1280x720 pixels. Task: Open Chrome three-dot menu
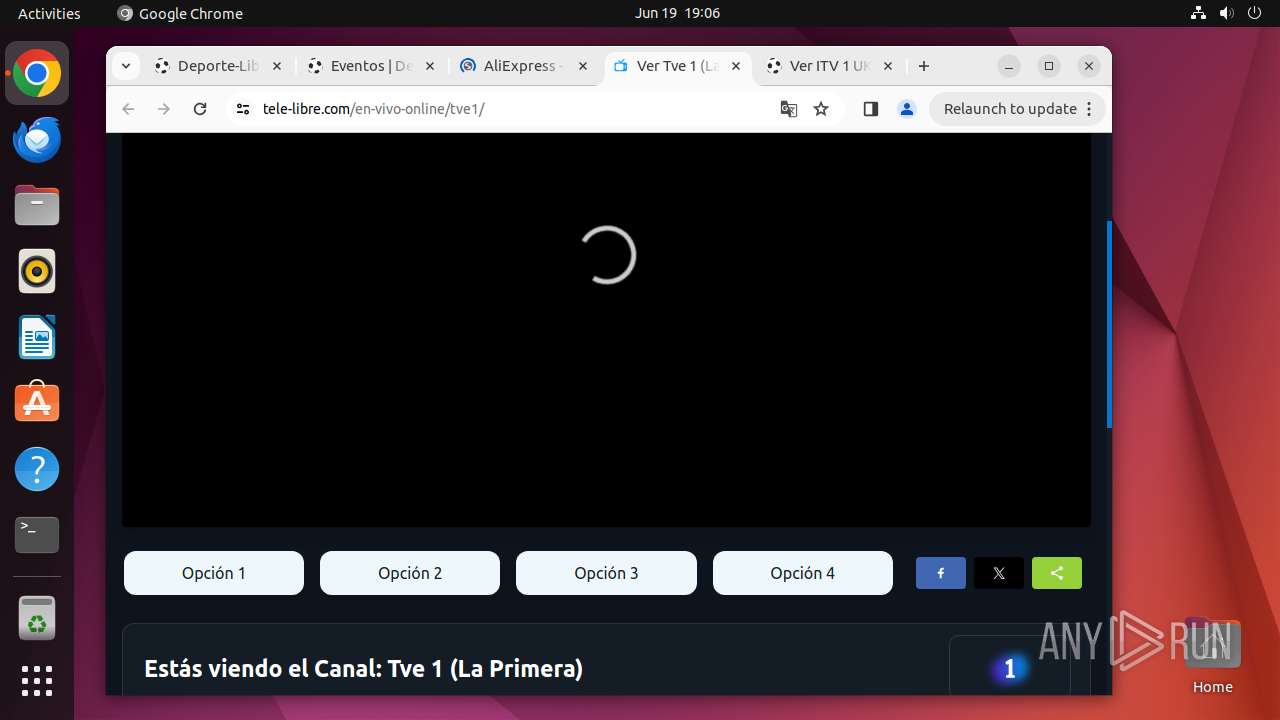pos(1089,109)
